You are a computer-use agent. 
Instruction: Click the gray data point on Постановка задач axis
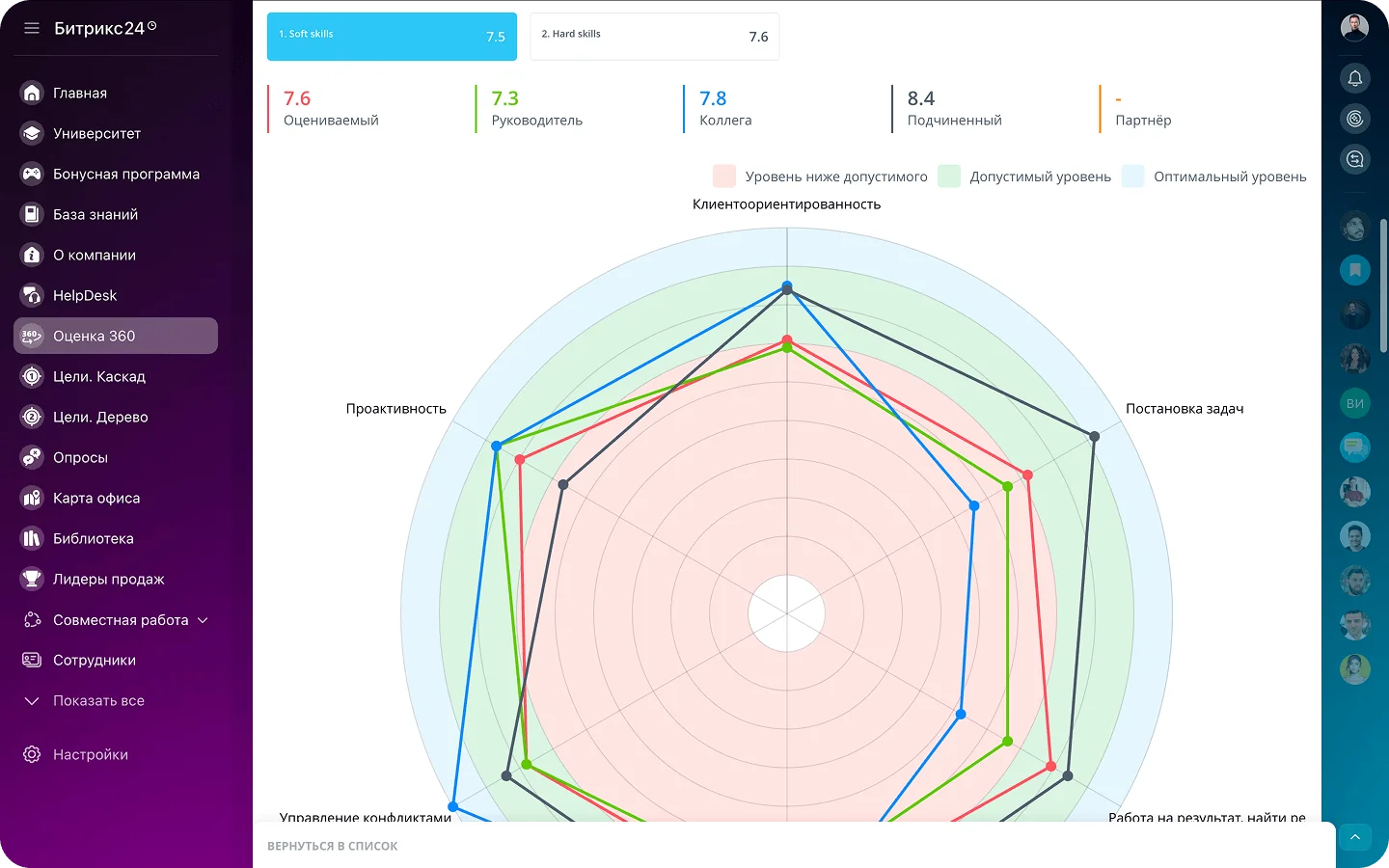(1094, 437)
